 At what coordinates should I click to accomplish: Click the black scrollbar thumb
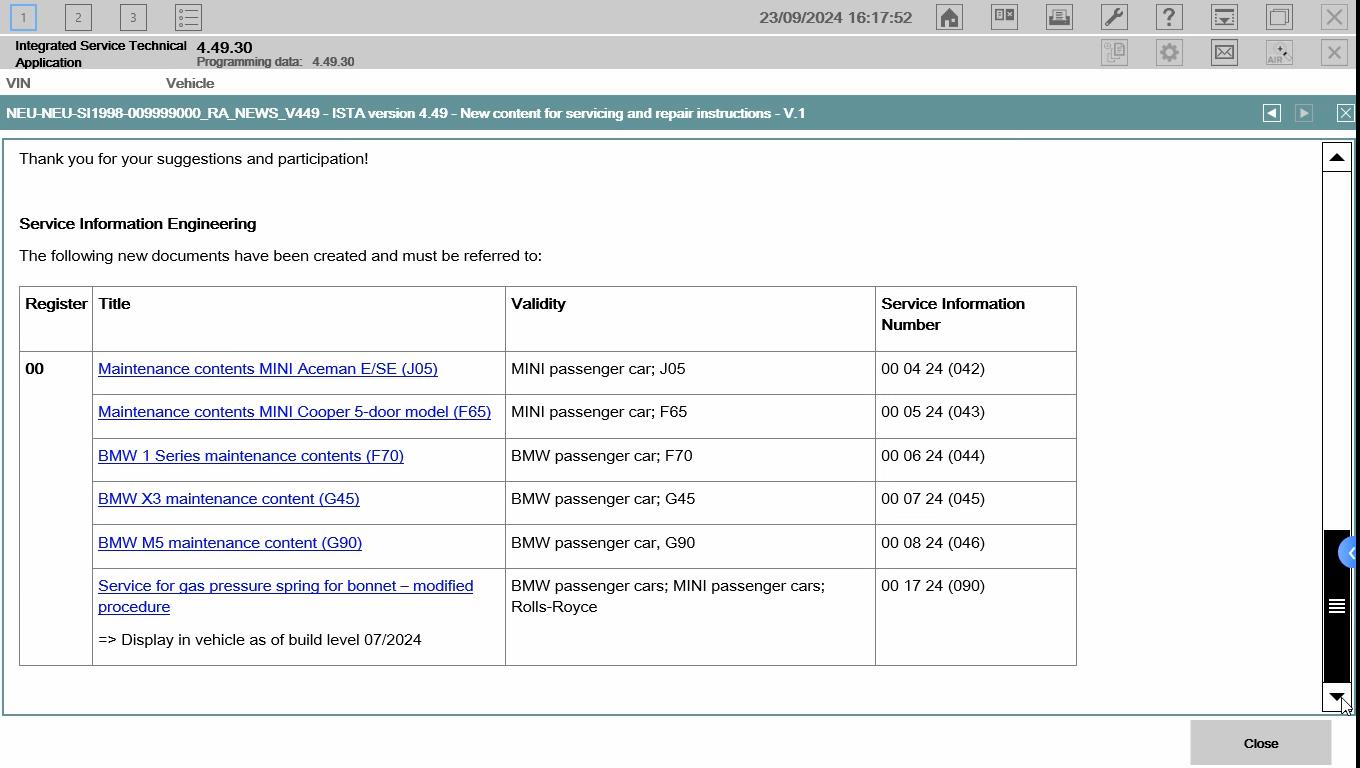[x=1337, y=606]
